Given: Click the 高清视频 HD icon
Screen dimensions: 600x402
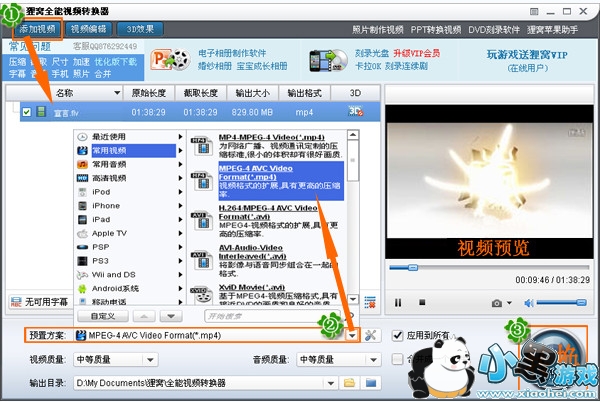Looking at the screenshot, I should (x=82, y=178).
